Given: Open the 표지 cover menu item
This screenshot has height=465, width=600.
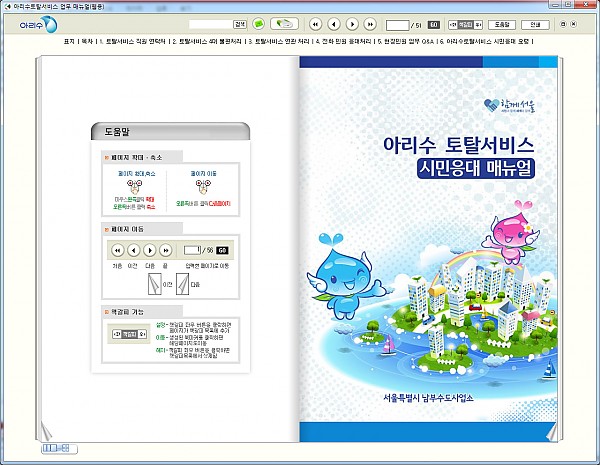Looking at the screenshot, I should coord(69,41).
